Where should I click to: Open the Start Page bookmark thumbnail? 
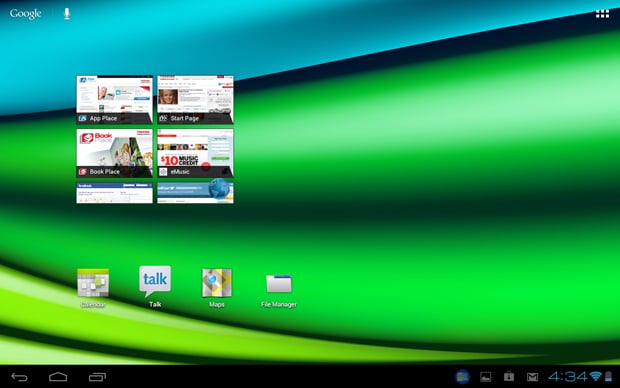pyautogui.click(x=195, y=100)
